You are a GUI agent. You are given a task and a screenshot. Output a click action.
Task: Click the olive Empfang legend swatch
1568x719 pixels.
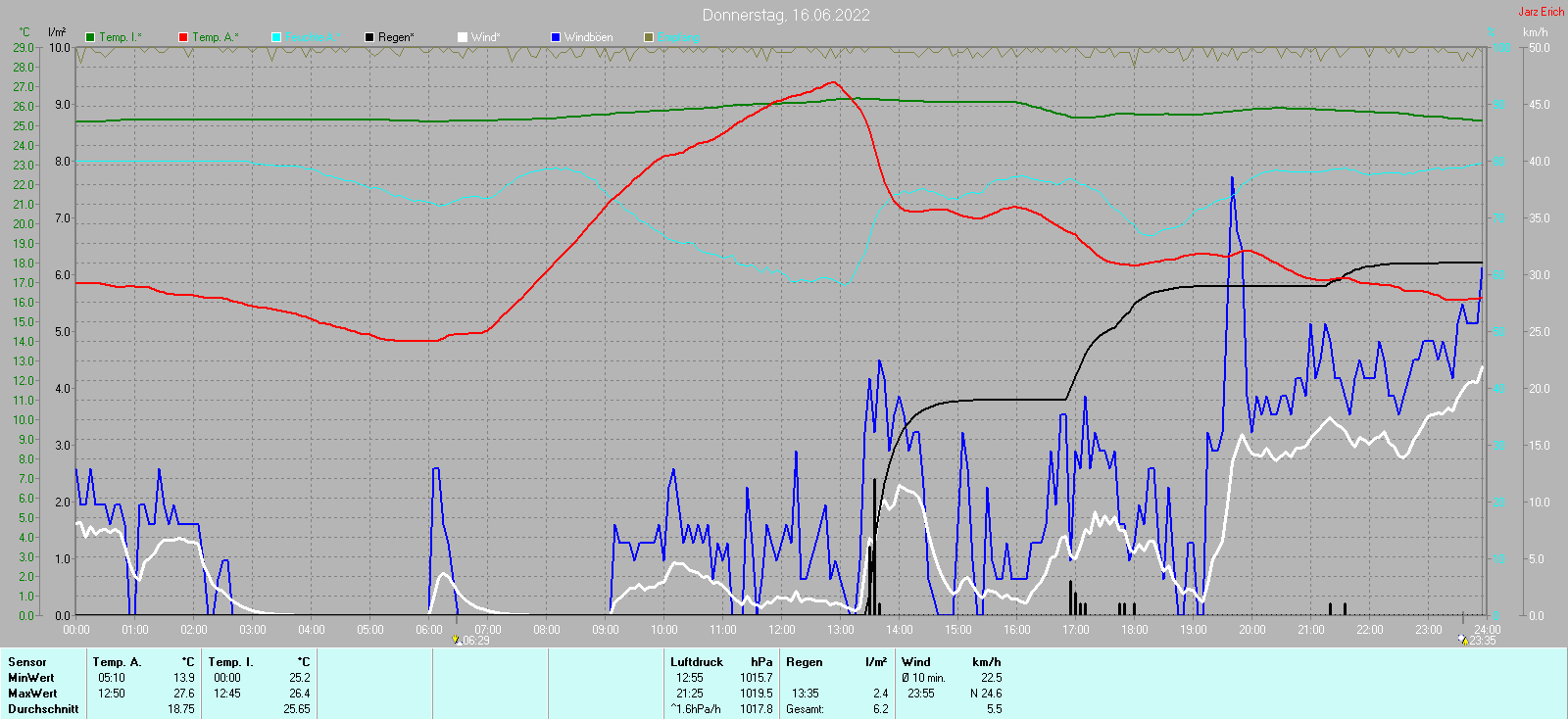click(x=649, y=37)
